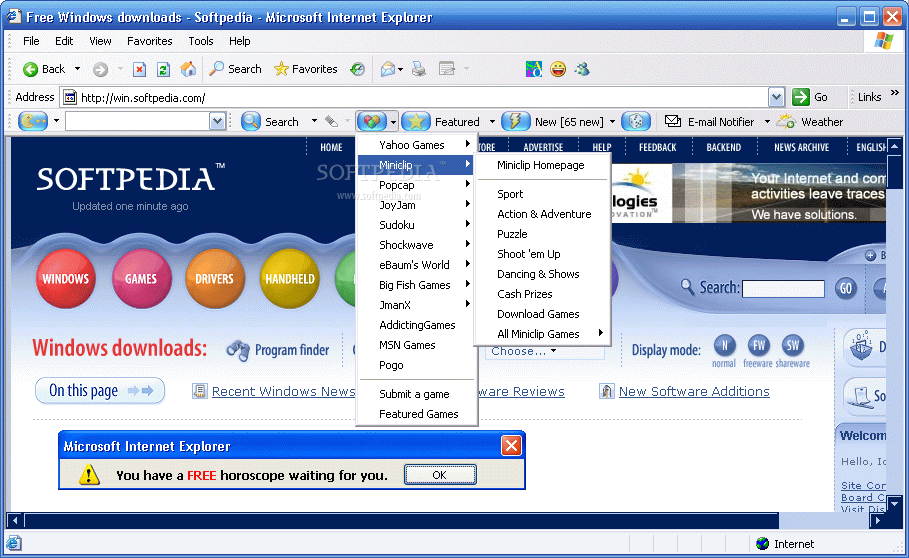This screenshot has width=909, height=558.
Task: Click the DRIVERS orange ball
Action: [214, 278]
